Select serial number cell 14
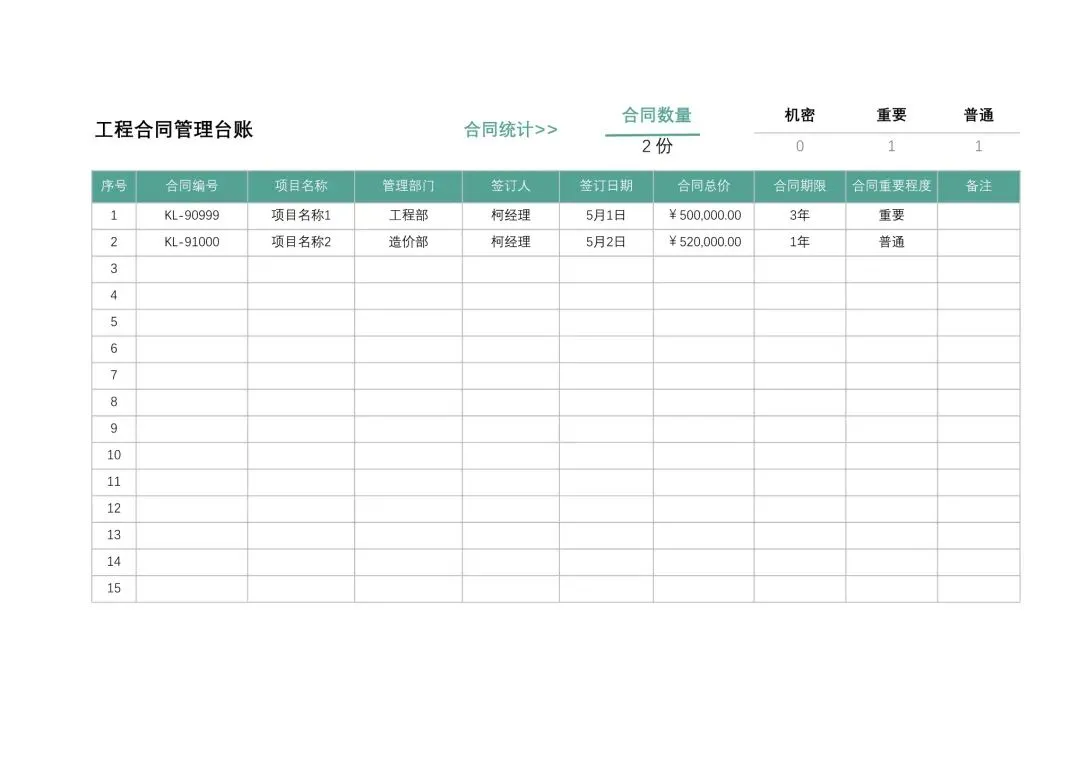 pos(114,562)
